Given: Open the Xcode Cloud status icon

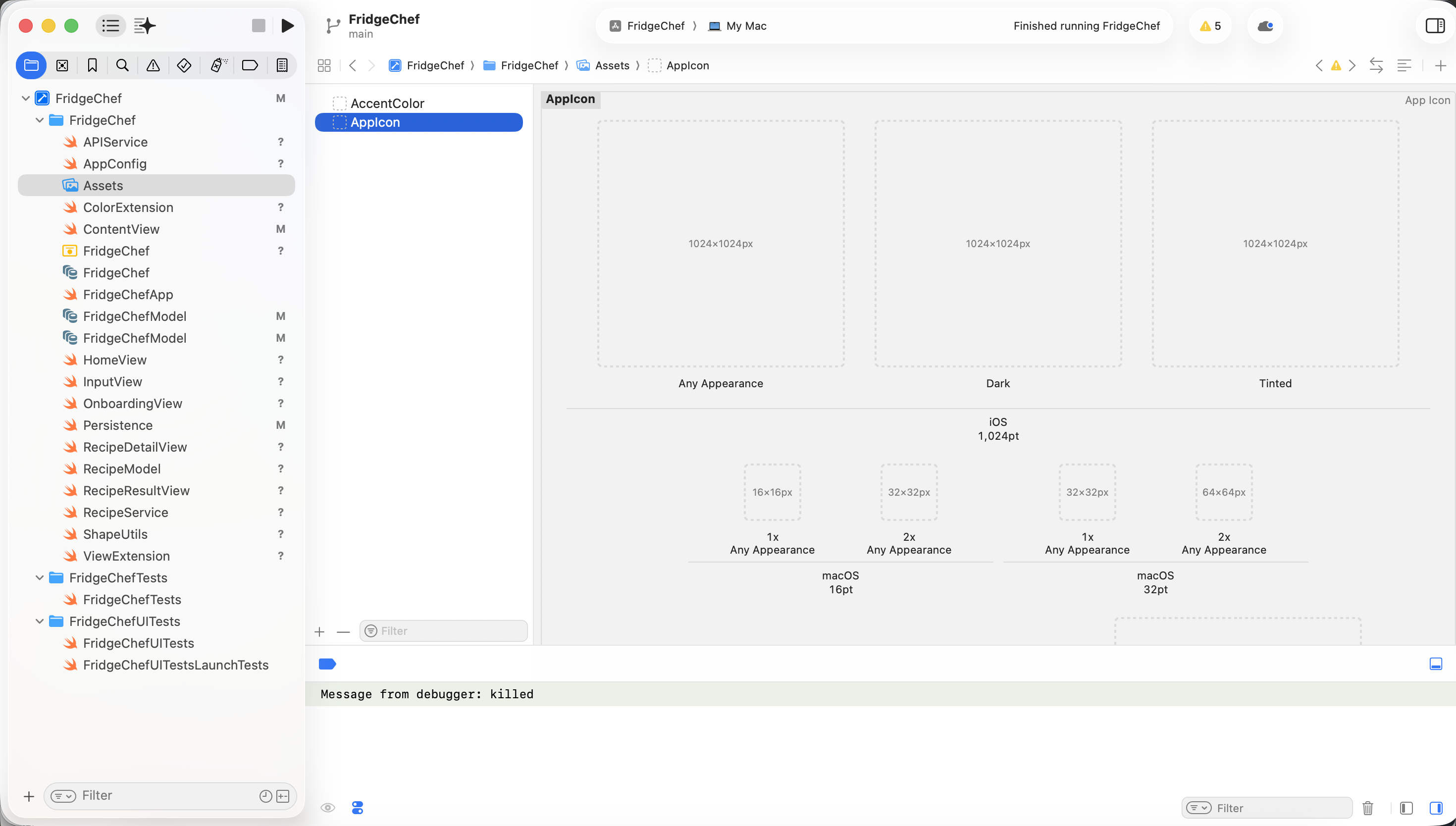Looking at the screenshot, I should point(1265,26).
